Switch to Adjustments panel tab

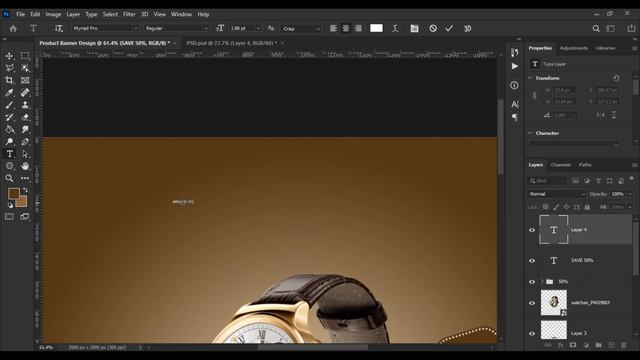point(574,48)
